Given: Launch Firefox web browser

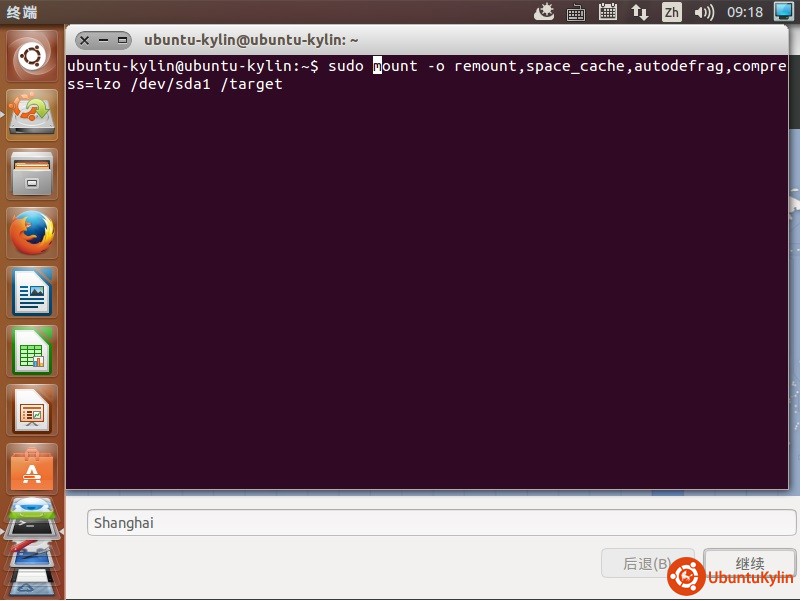Looking at the screenshot, I should pyautogui.click(x=32, y=233).
